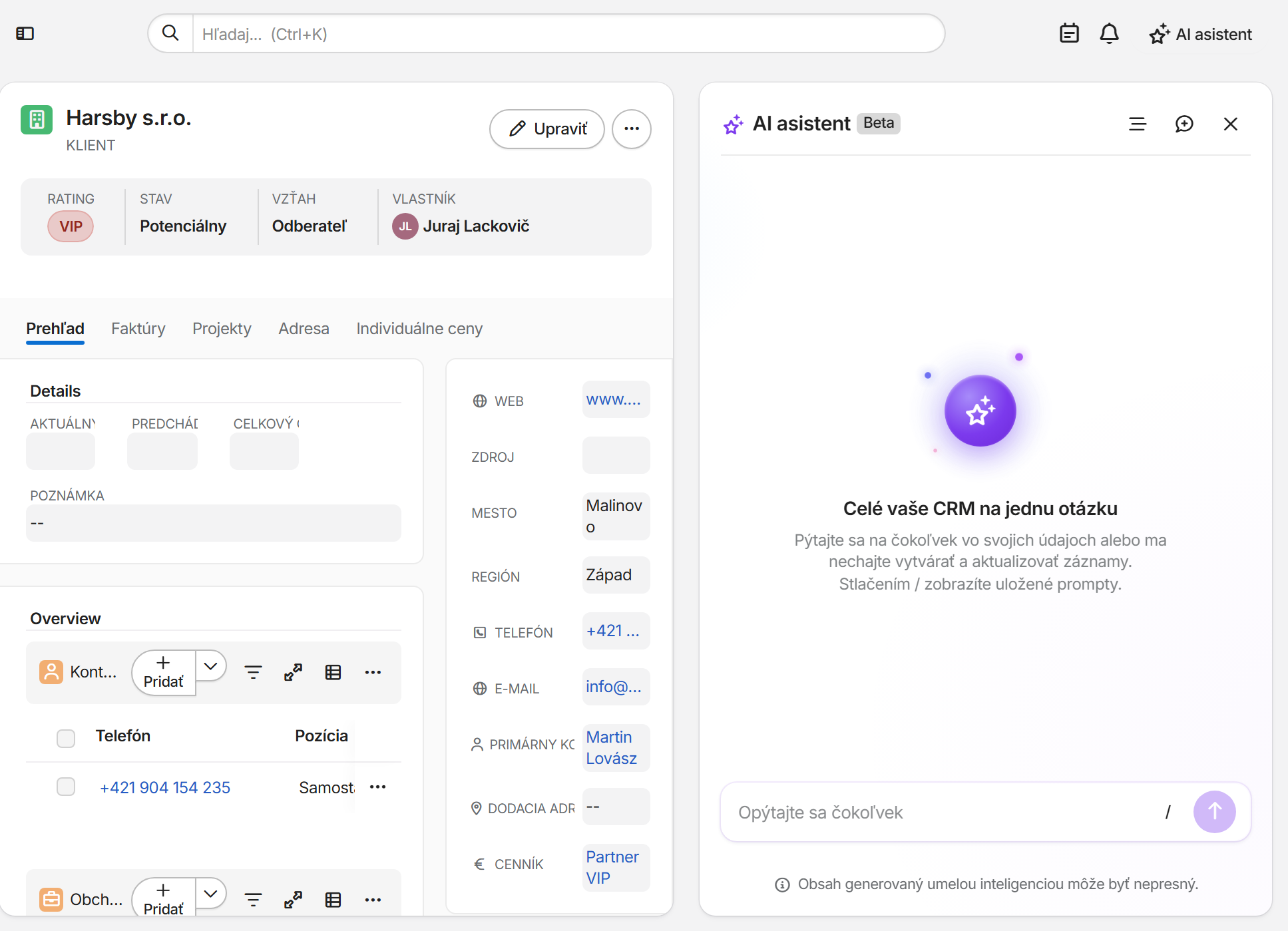Open chat history list in the AI asistent panel
1288x931 pixels.
[1138, 124]
